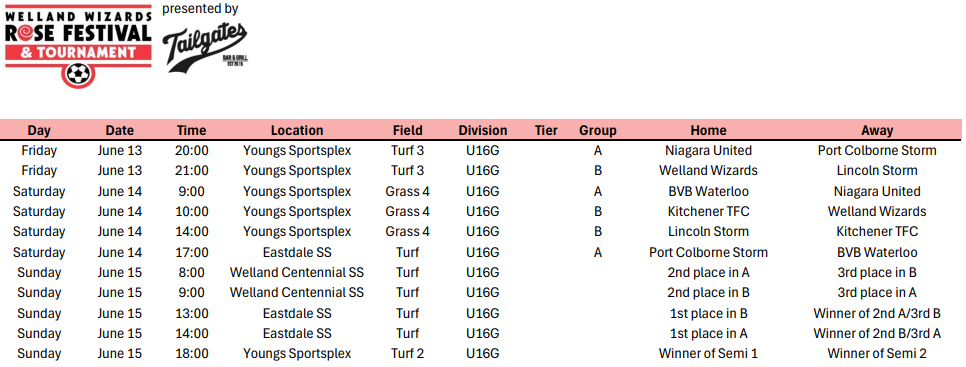
Task: Select the Division column header
Action: pyautogui.click(x=482, y=131)
